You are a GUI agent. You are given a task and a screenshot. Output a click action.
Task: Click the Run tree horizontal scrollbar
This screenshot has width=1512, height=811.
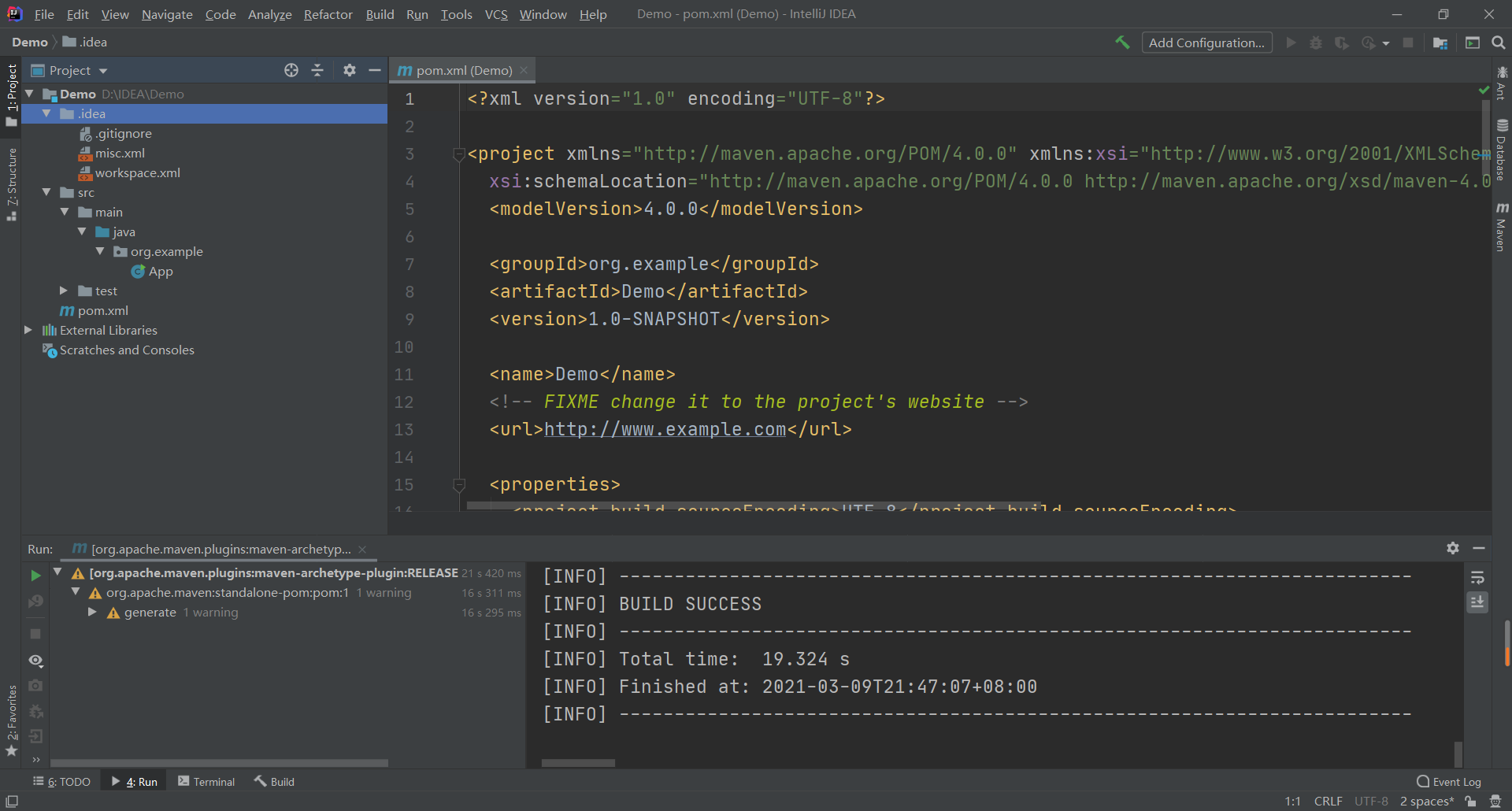219,763
